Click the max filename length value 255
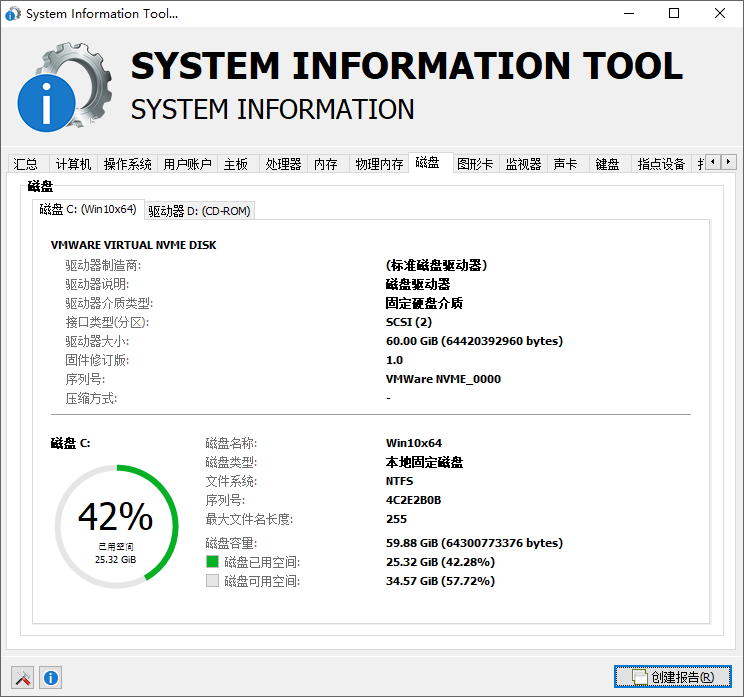Viewport: 744px width, 697px height. (x=396, y=519)
